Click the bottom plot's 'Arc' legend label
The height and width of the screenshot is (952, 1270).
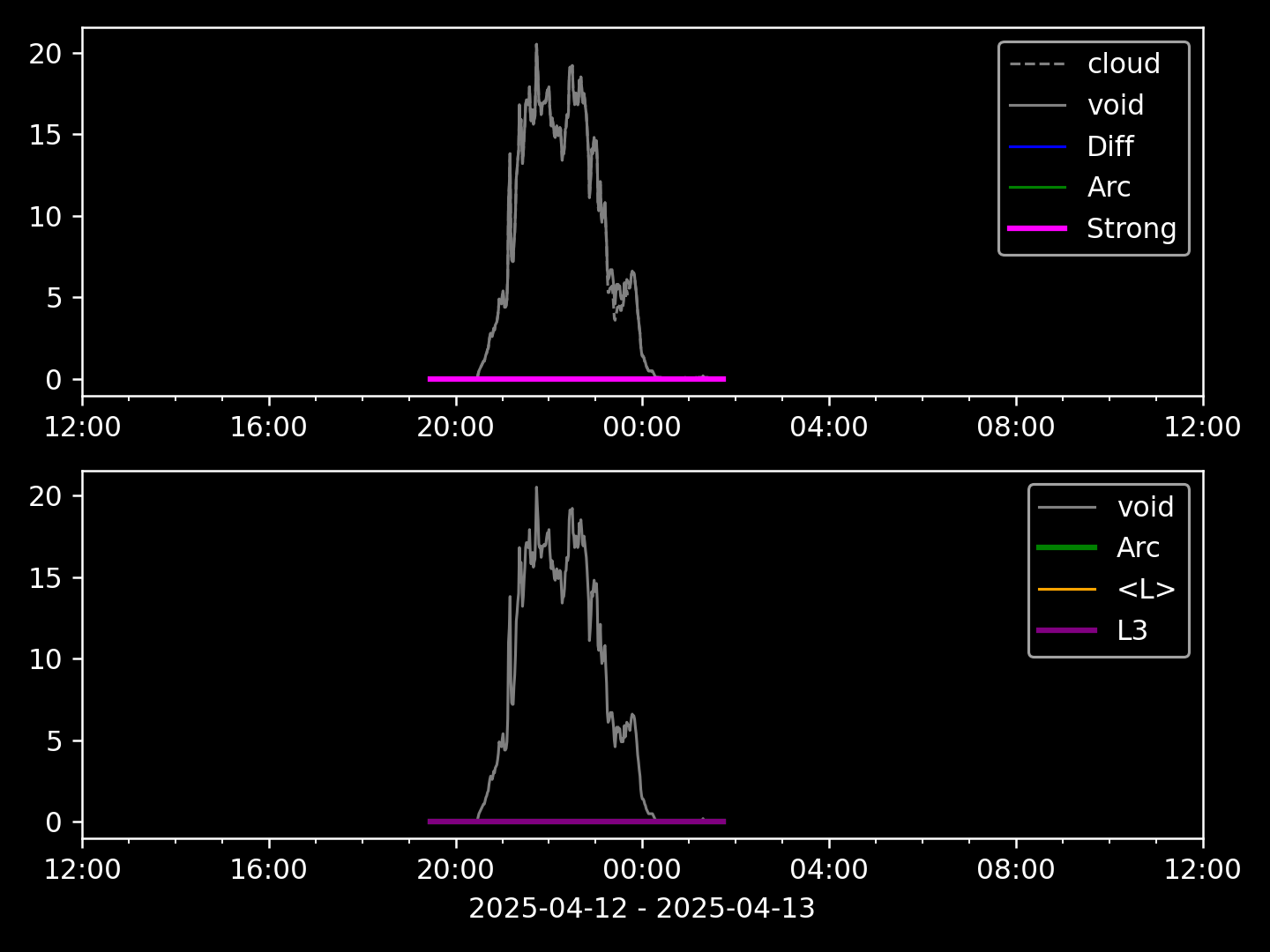pyautogui.click(x=1138, y=547)
